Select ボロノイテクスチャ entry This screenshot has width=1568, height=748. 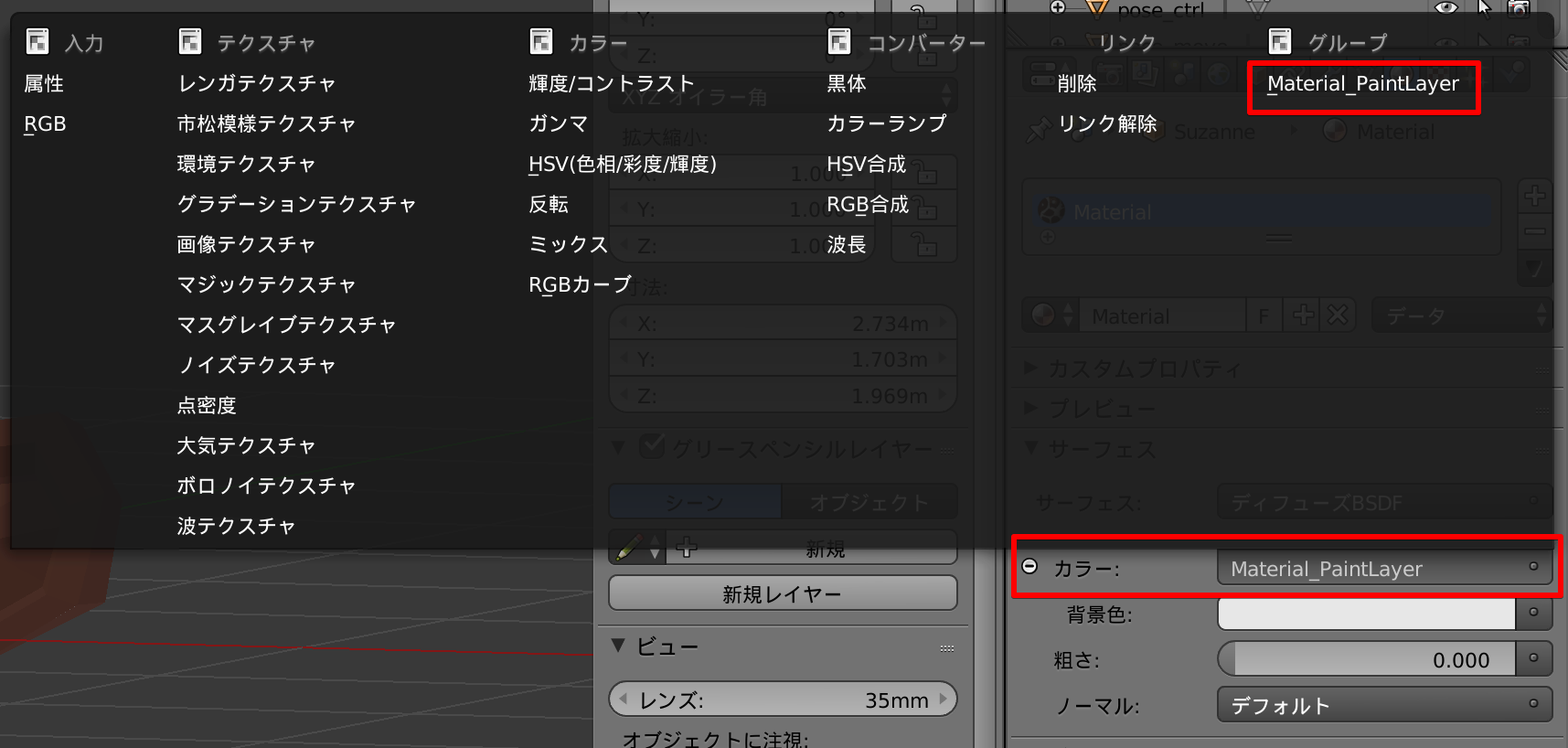pos(266,486)
